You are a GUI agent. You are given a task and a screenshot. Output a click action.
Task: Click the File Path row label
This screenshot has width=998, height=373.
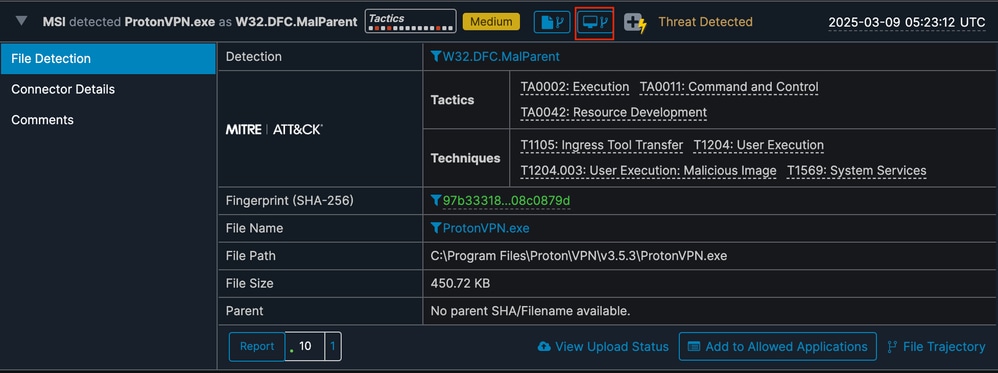251,256
